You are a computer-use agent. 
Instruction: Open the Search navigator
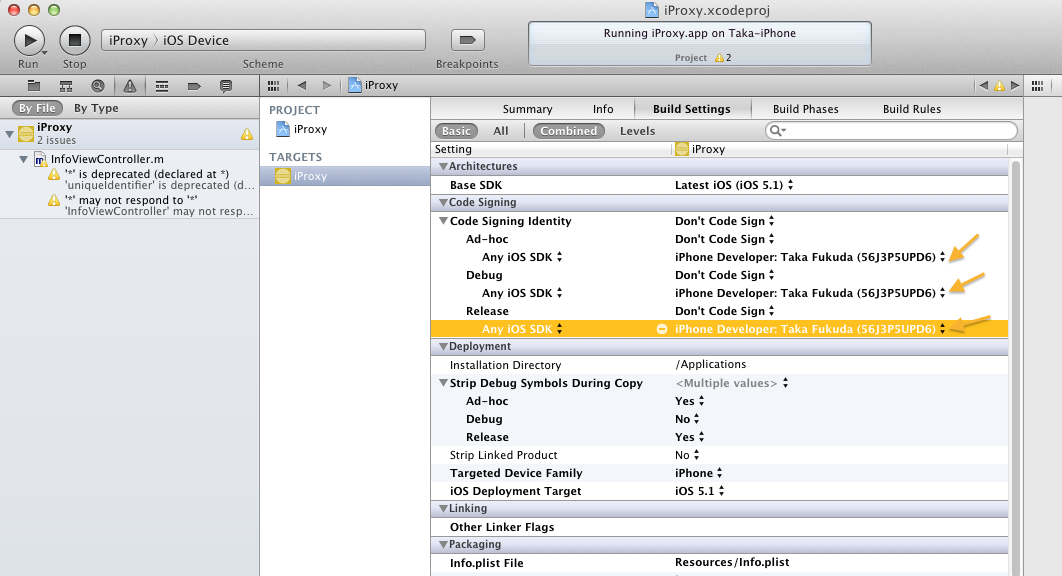[x=98, y=85]
